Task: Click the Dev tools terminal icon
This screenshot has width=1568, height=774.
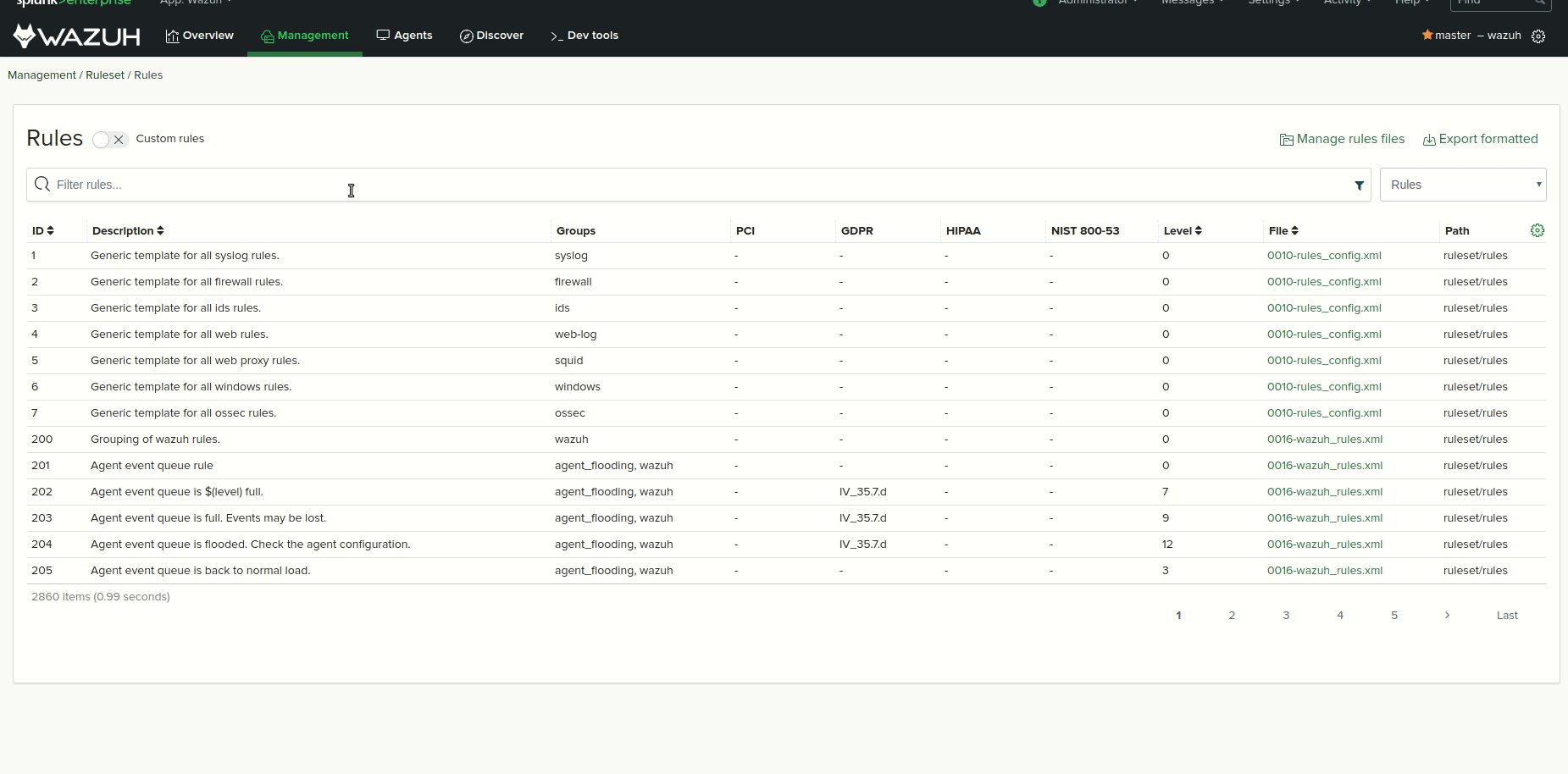Action: [x=555, y=36]
